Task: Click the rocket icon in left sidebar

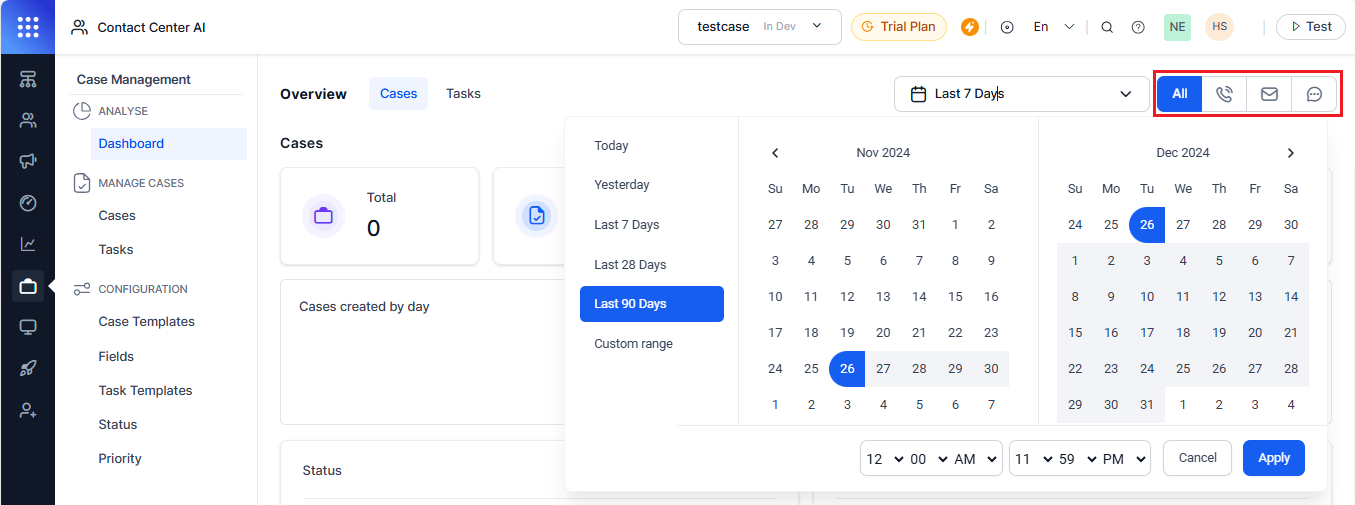Action: [x=28, y=369]
